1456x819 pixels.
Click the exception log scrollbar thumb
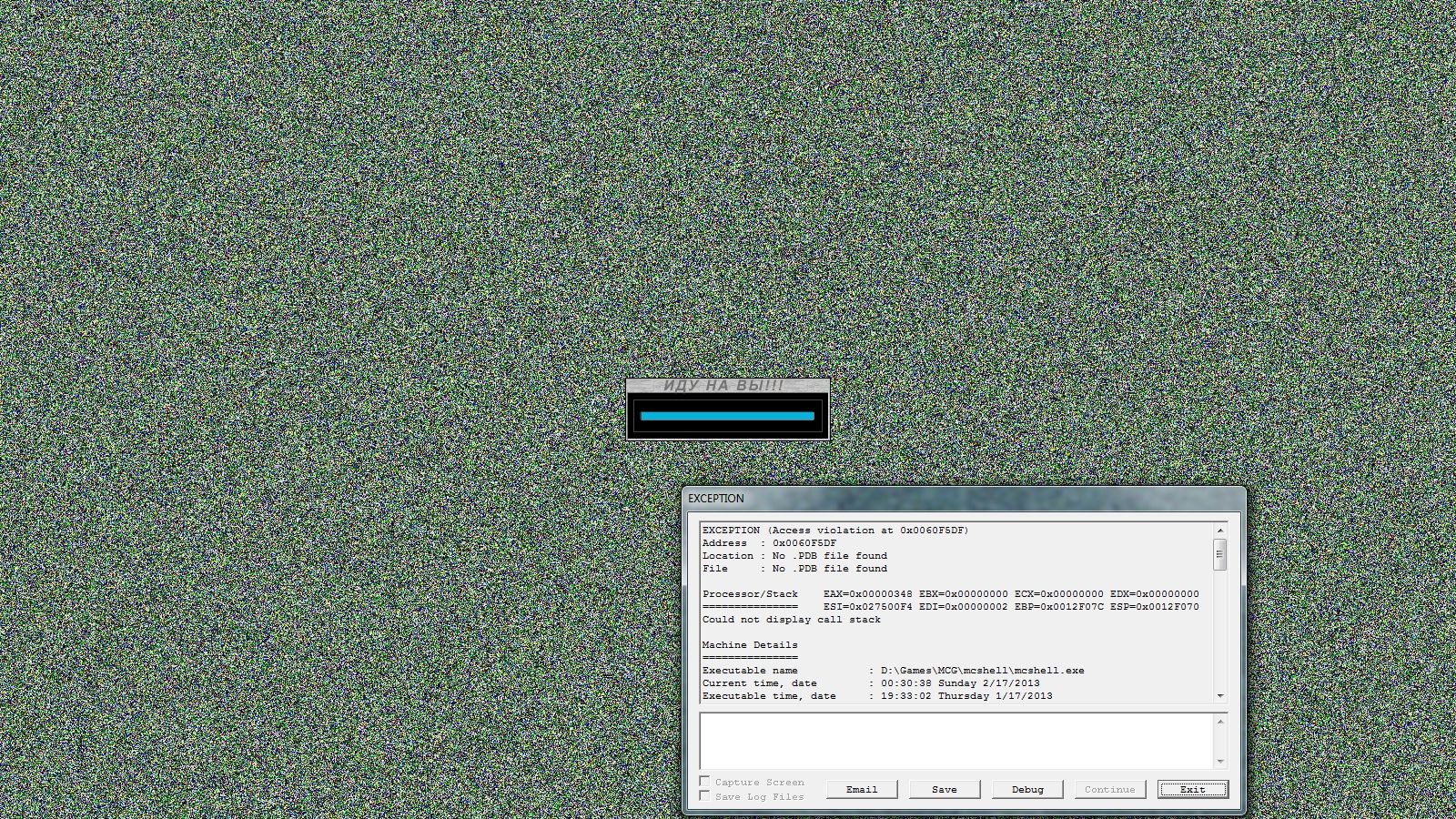point(1220,554)
